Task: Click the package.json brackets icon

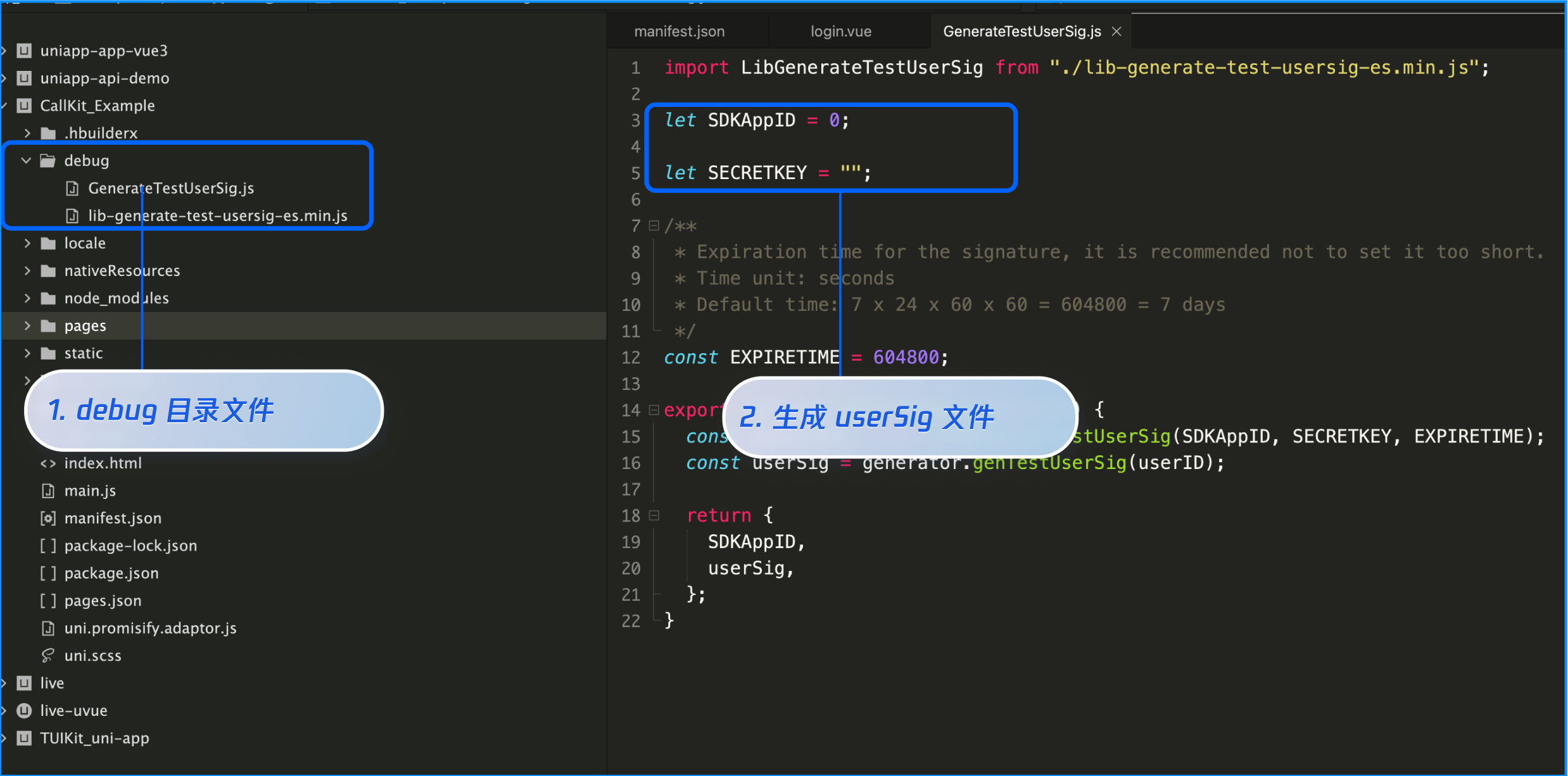Action: coord(48,573)
